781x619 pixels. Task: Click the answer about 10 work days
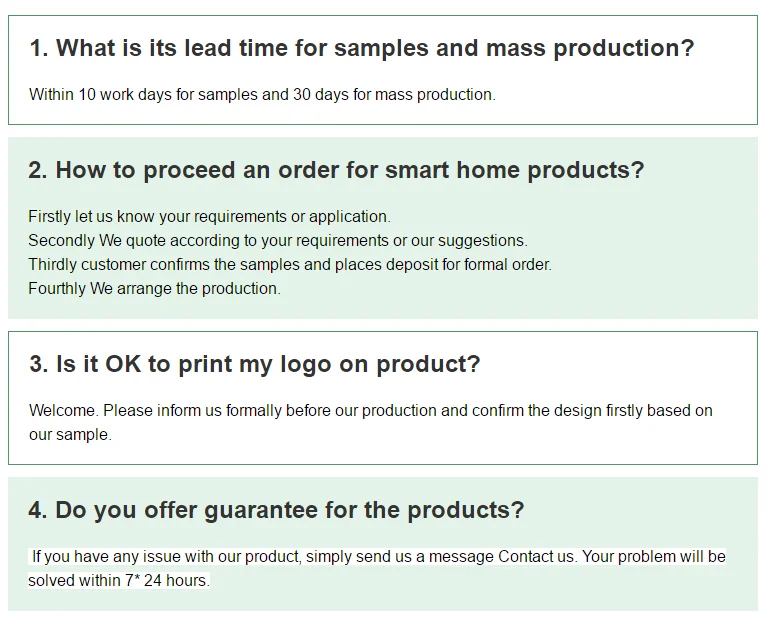(261, 95)
